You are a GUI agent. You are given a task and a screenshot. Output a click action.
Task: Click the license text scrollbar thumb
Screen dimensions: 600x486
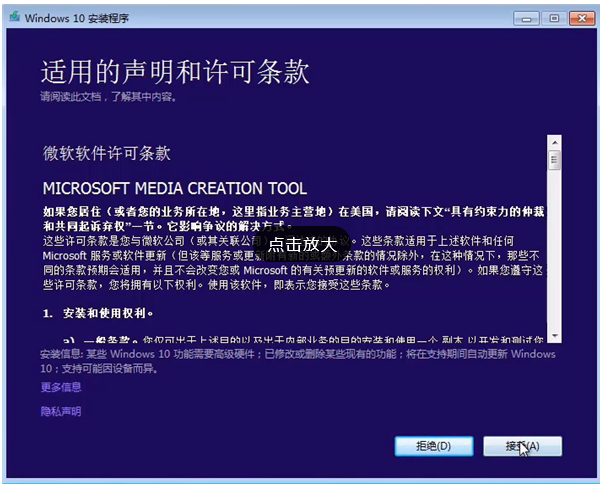(x=554, y=159)
